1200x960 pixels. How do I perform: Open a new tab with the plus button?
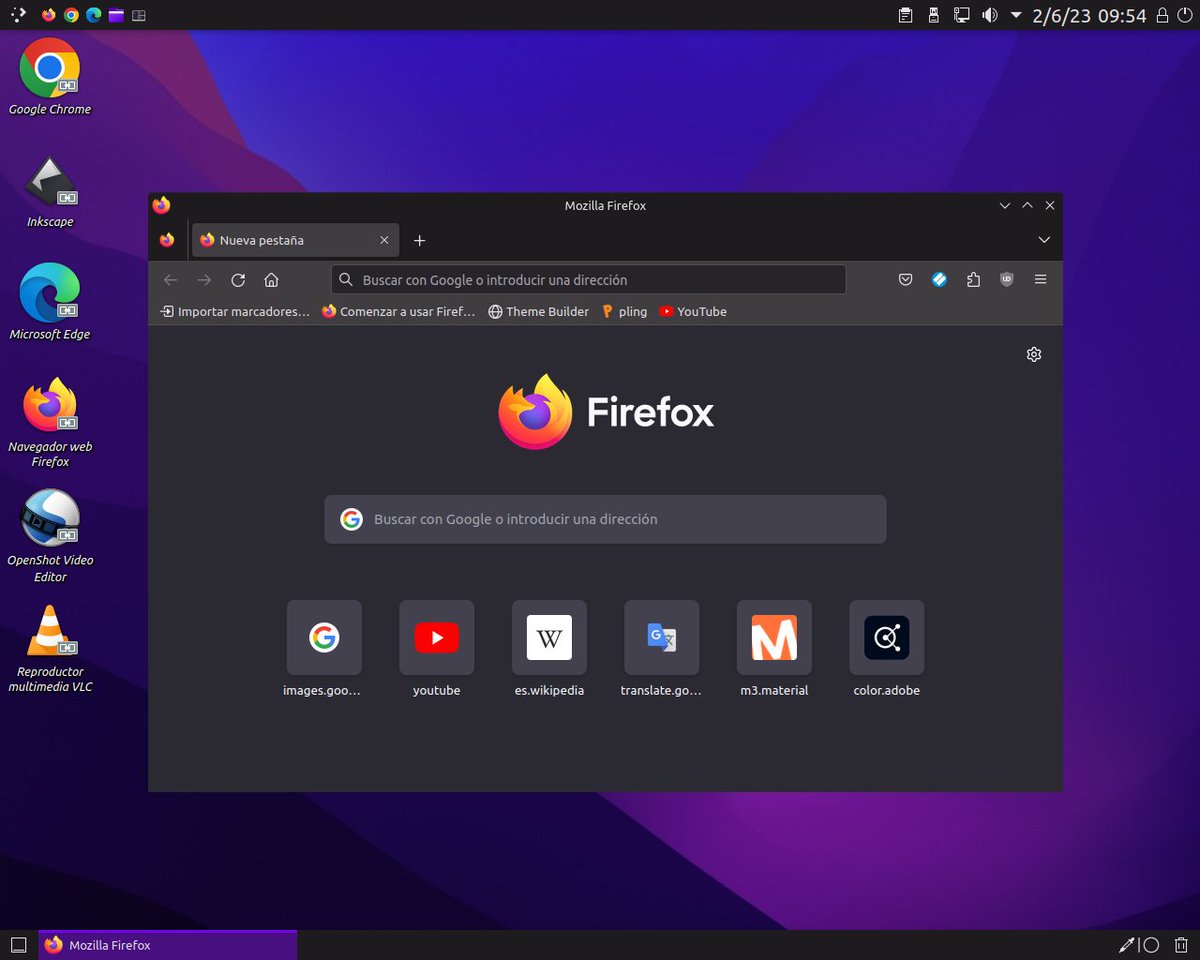tap(420, 240)
